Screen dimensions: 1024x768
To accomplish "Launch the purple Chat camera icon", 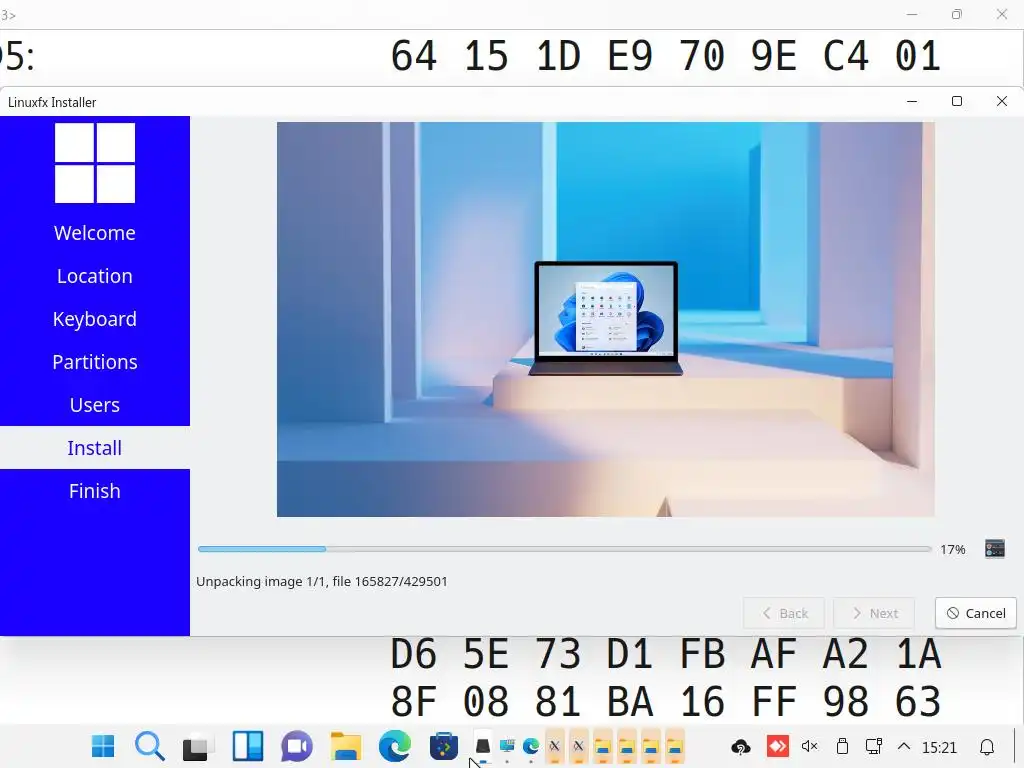I will (297, 746).
